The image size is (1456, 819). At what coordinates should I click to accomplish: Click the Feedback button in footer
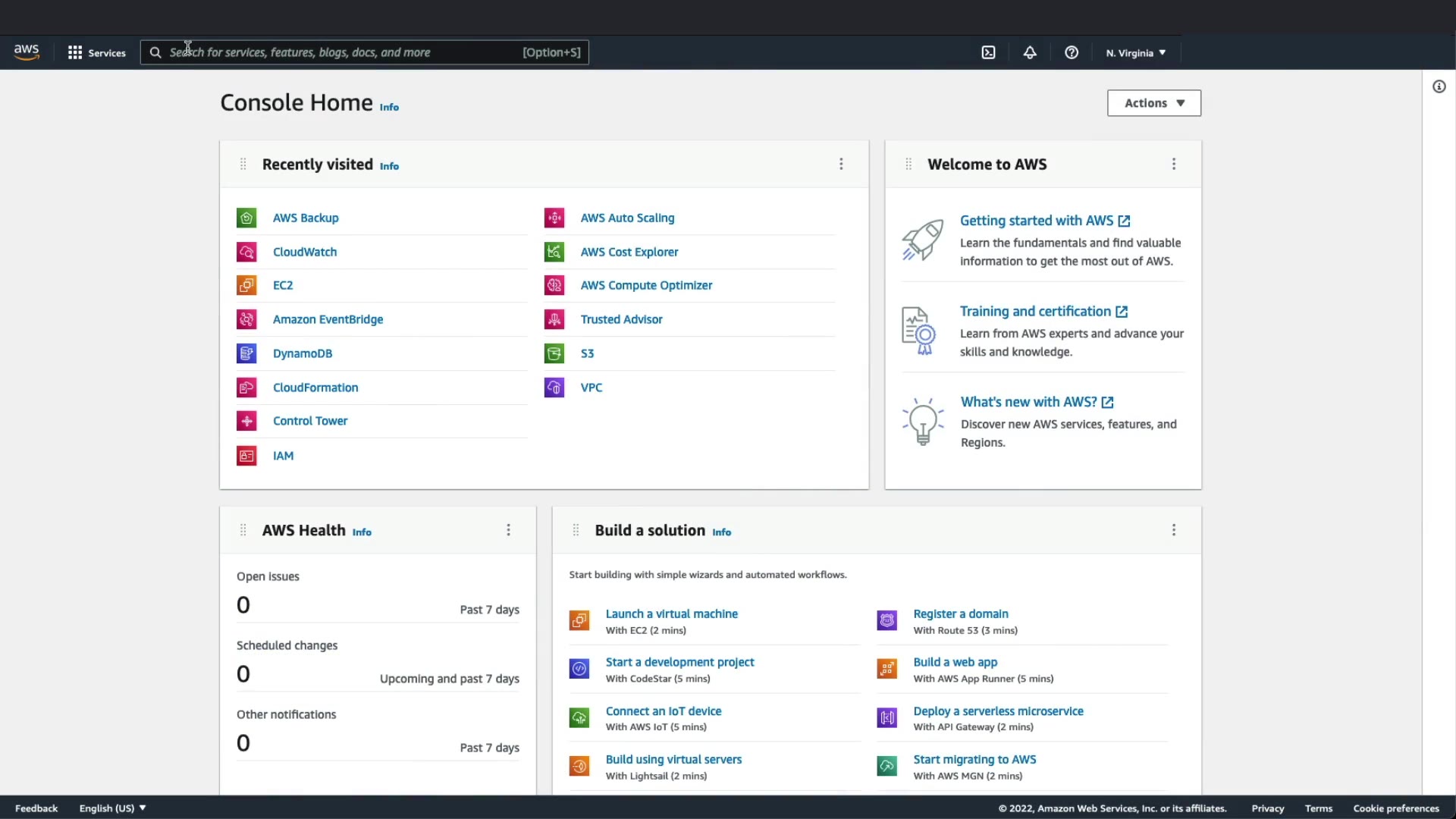pos(36,808)
